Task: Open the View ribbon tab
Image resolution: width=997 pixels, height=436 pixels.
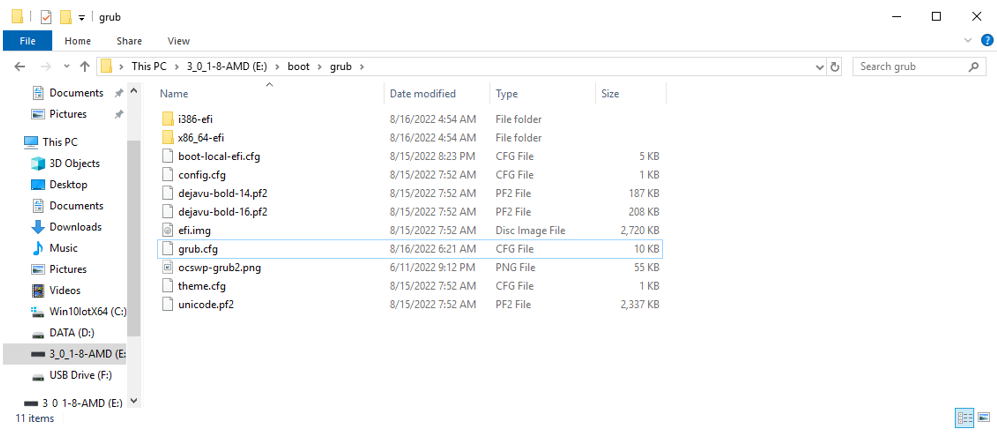Action: 178,41
